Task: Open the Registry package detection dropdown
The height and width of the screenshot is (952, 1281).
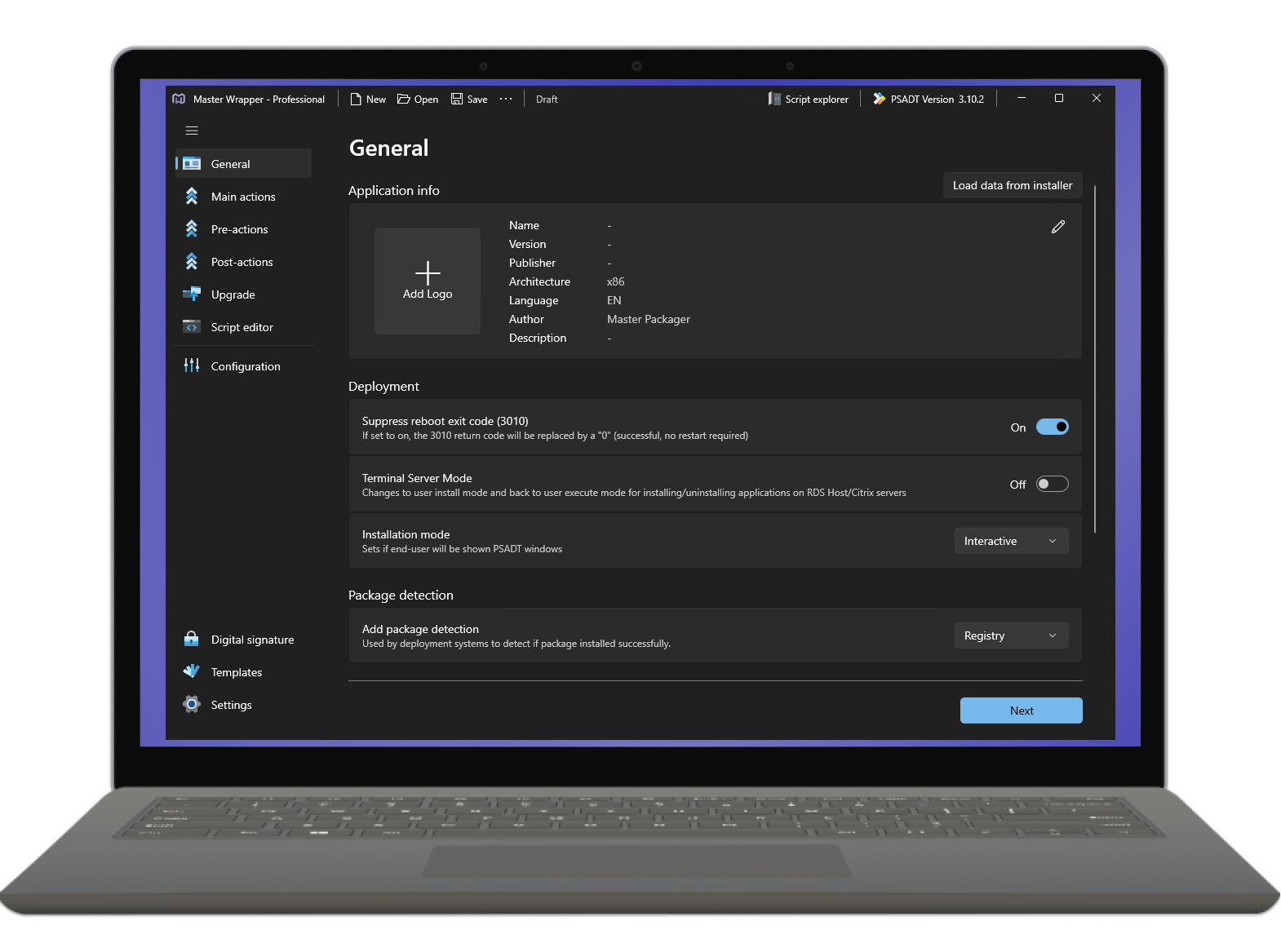Action: (1011, 635)
